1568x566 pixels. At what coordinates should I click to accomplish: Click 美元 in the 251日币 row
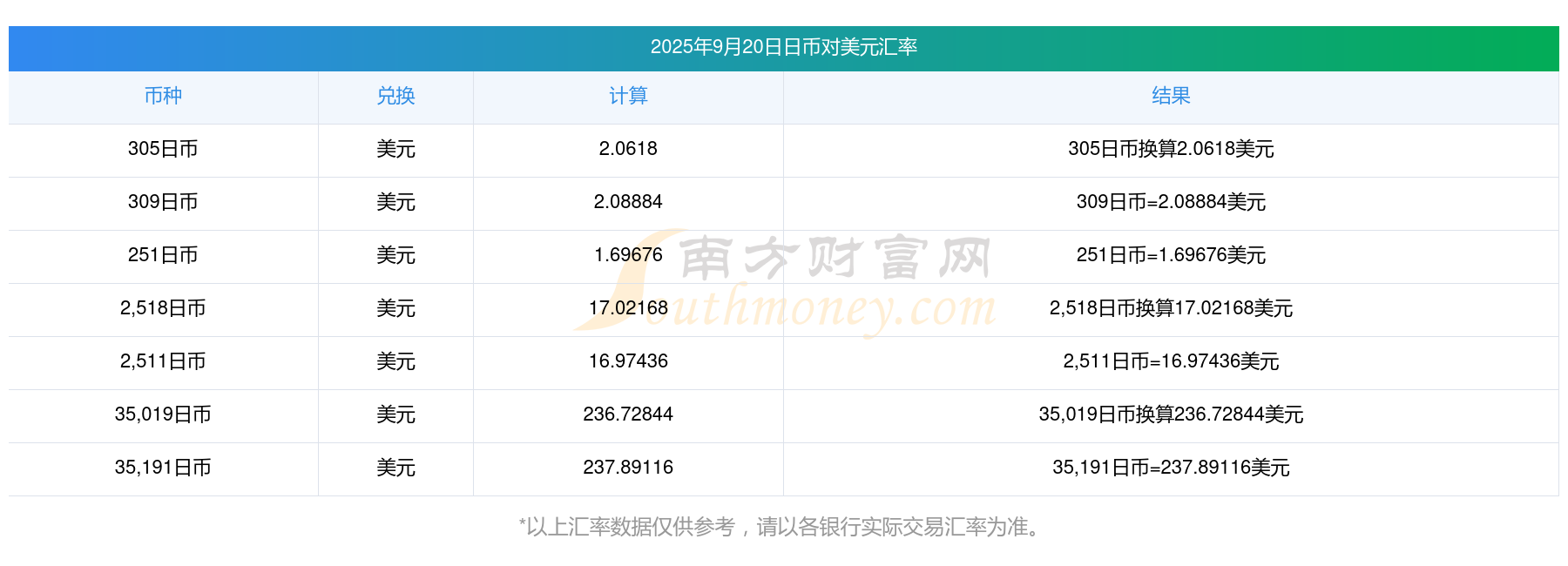click(395, 255)
